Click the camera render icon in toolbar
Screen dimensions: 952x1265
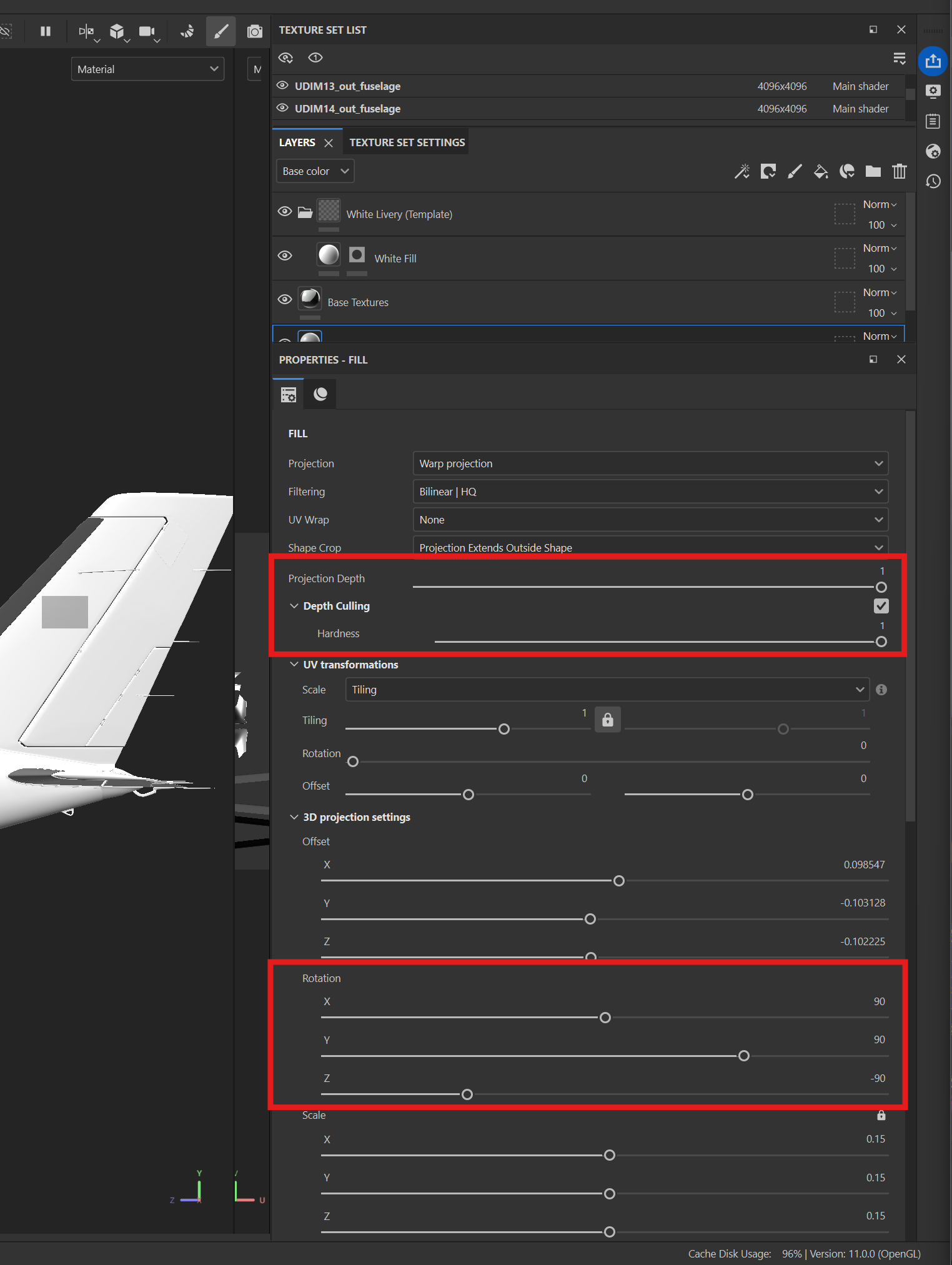(254, 31)
